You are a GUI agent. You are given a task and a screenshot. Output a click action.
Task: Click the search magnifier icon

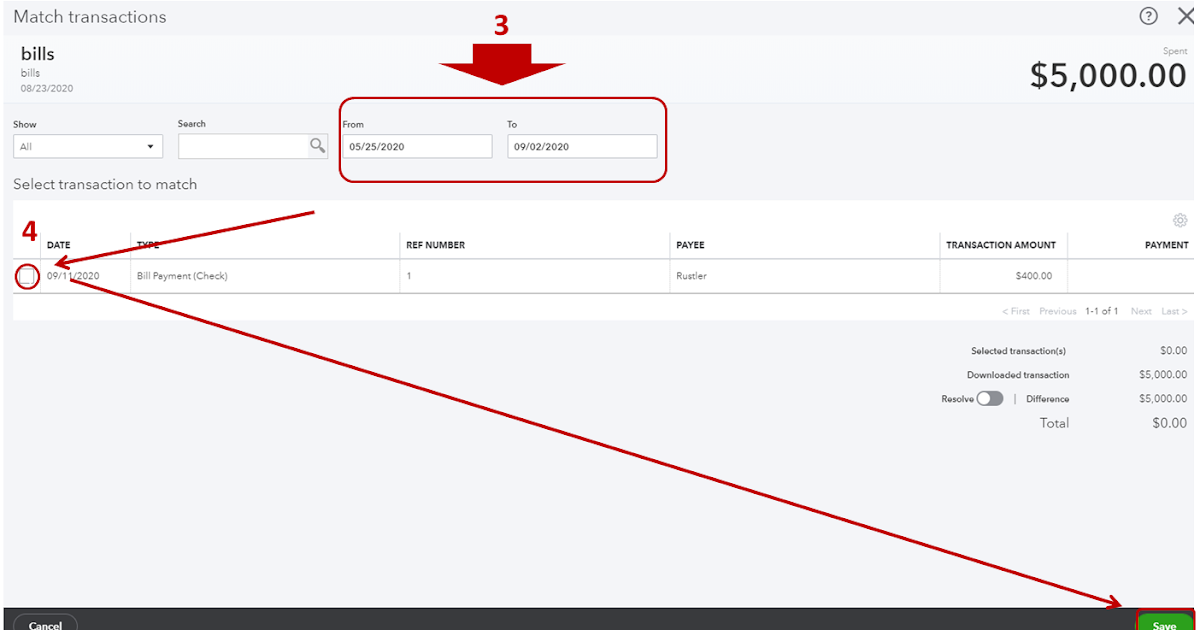(x=317, y=146)
